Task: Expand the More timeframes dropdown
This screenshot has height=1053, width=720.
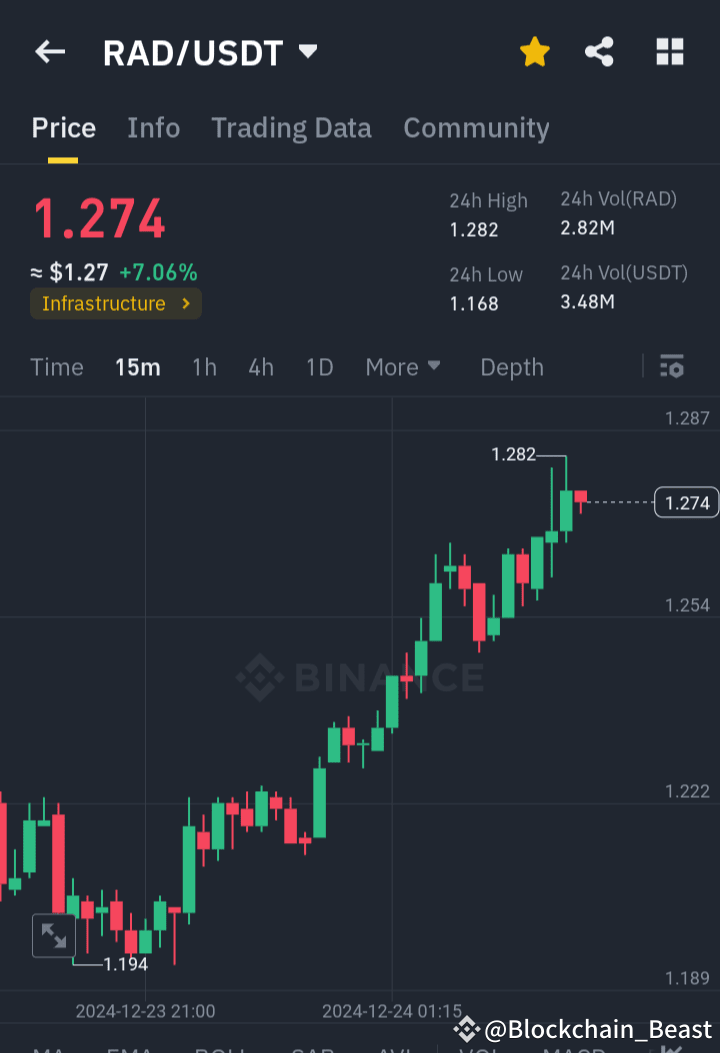Action: pos(403,367)
